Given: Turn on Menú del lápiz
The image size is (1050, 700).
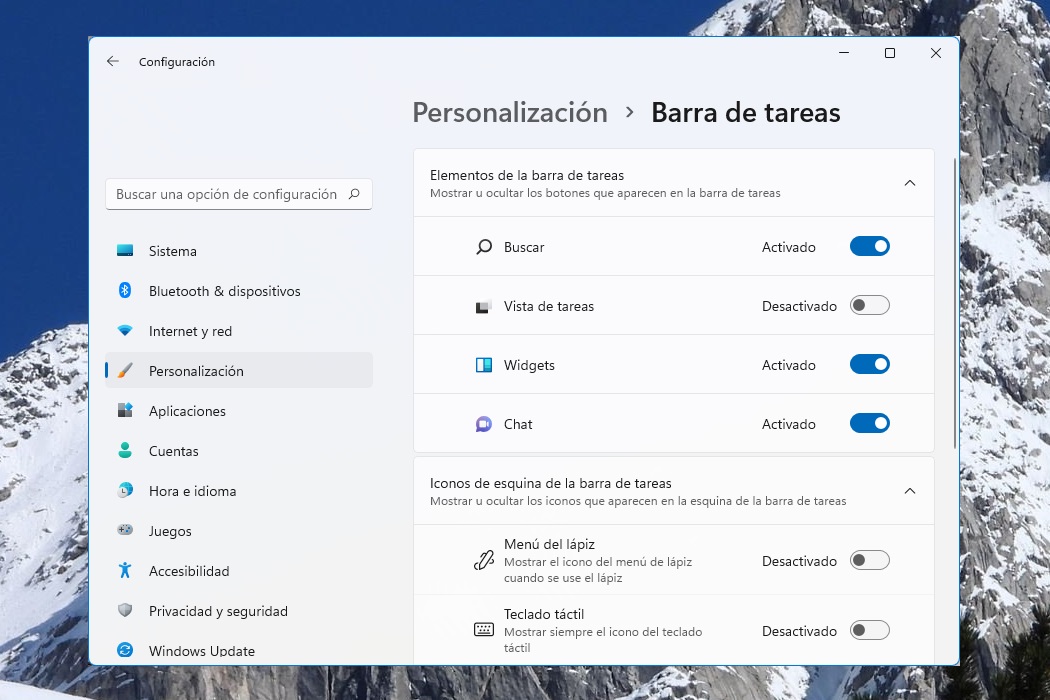Looking at the screenshot, I should (x=869, y=560).
